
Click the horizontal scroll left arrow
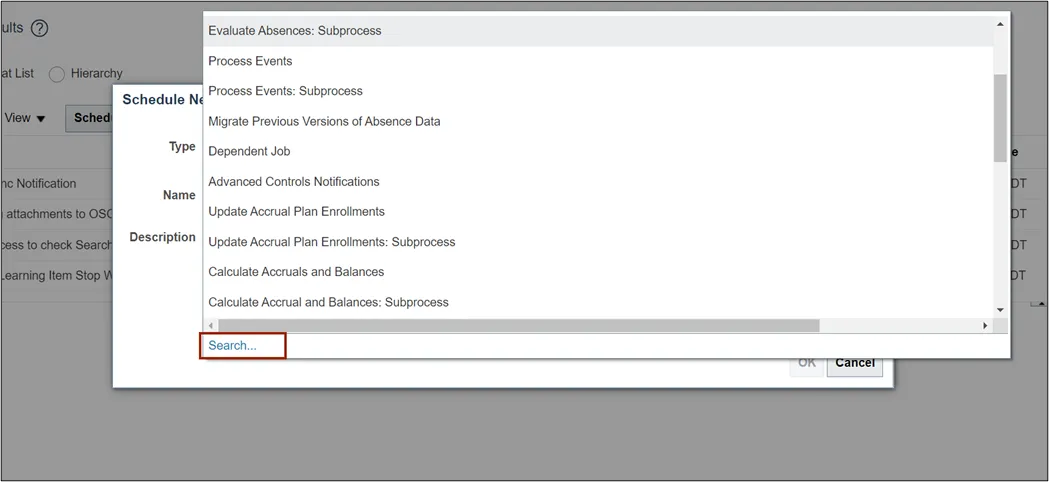click(210, 326)
